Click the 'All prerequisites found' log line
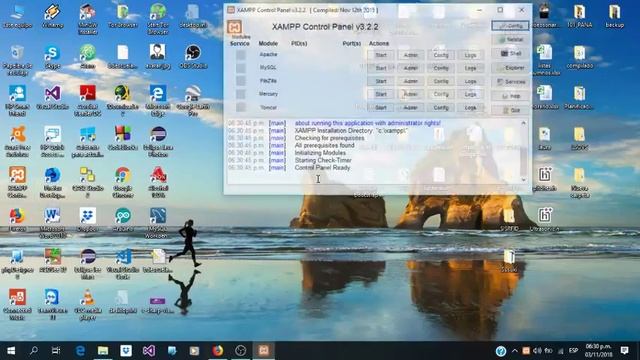The width and height of the screenshot is (640, 360). coord(324,145)
